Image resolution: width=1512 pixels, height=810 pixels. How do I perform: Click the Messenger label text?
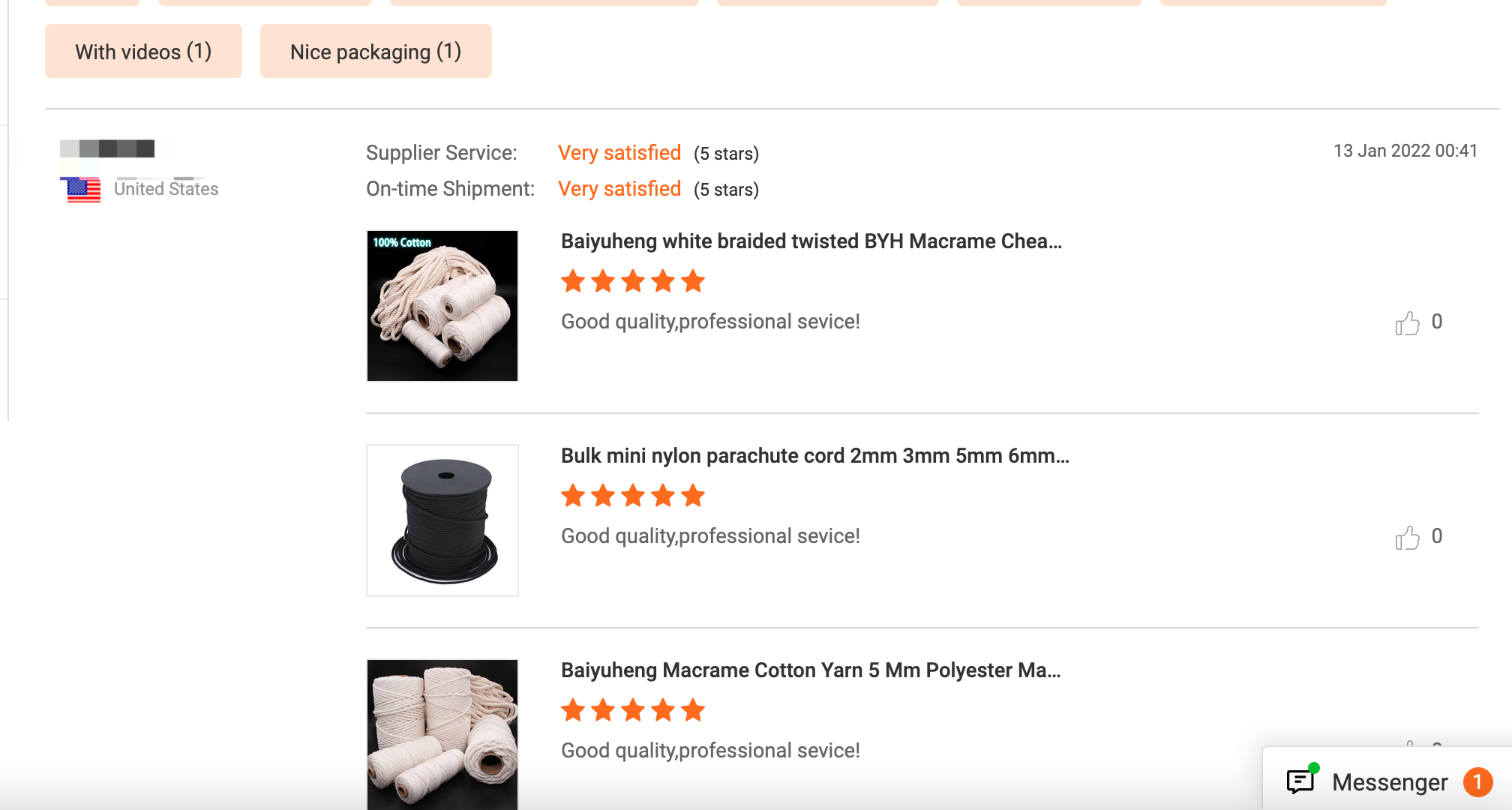1389,782
